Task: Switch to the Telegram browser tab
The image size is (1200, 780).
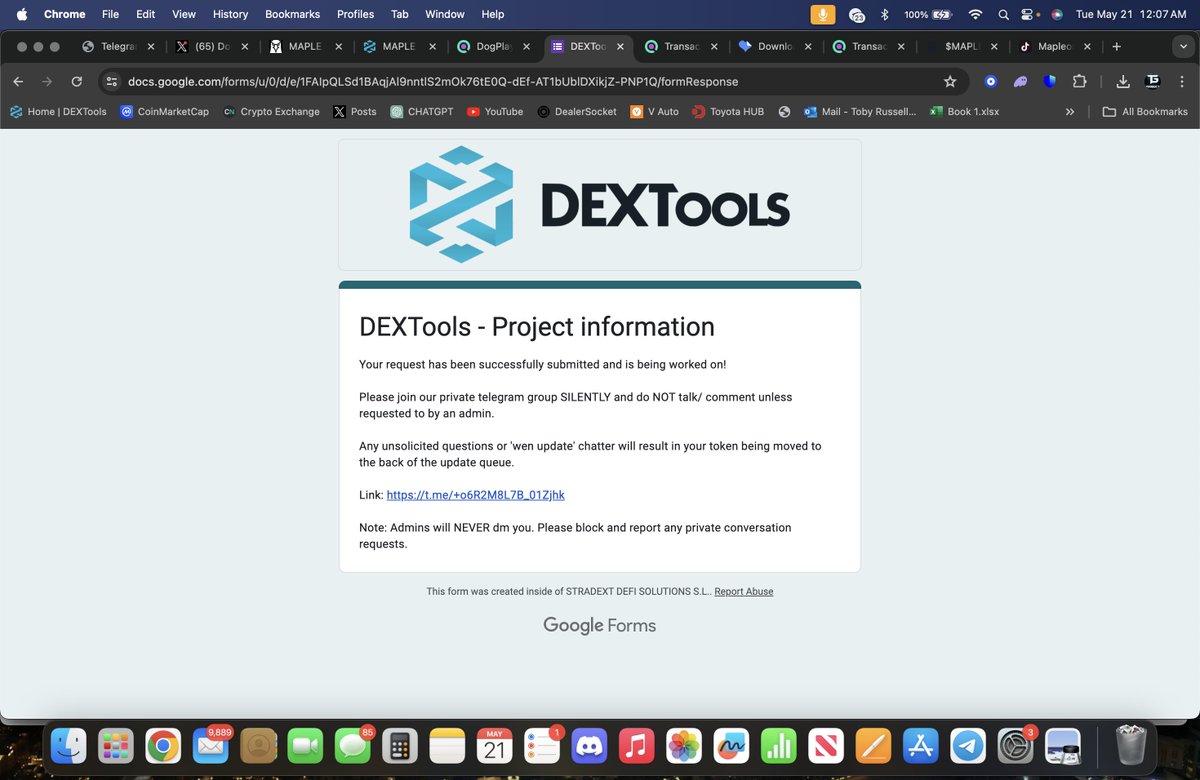Action: [x=116, y=46]
